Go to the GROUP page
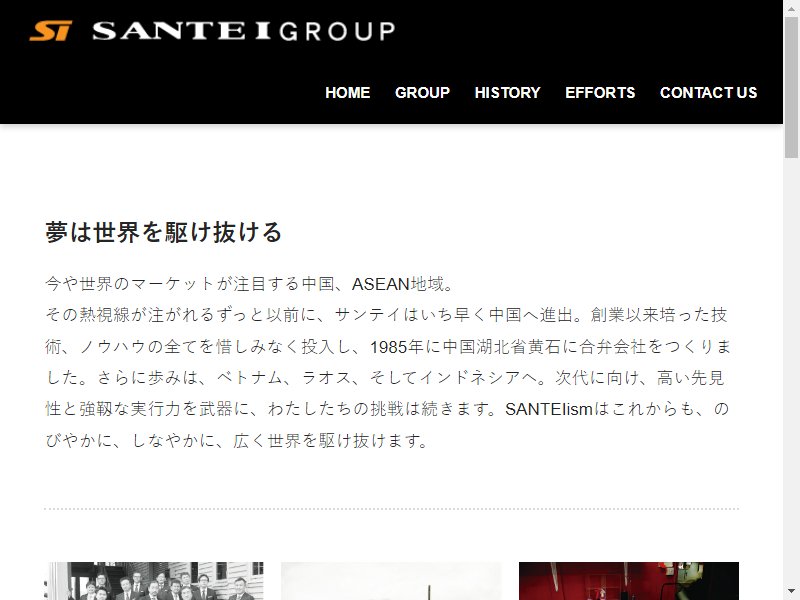800x600 pixels. (x=422, y=92)
